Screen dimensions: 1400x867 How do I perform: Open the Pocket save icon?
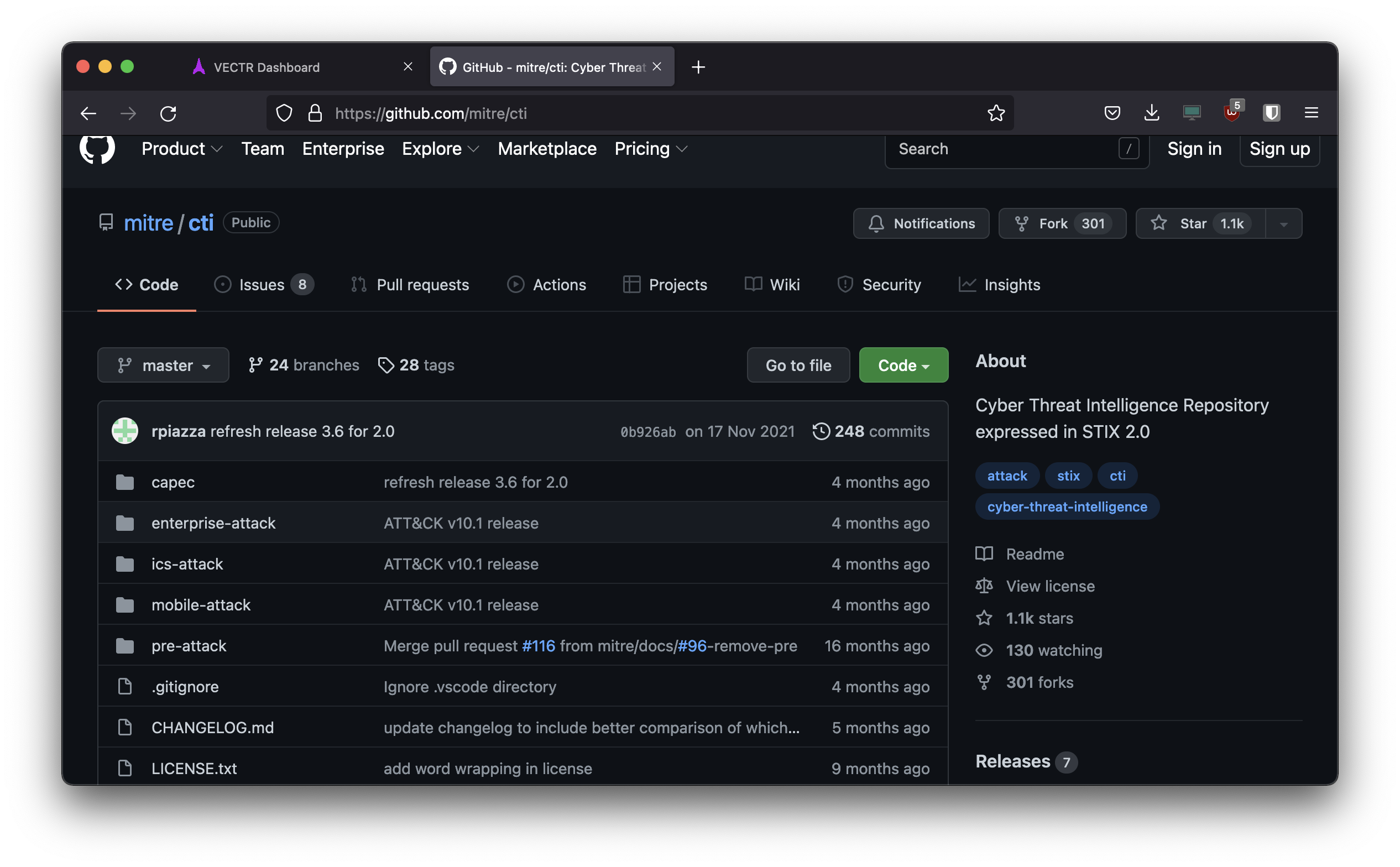pyautogui.click(x=1111, y=113)
